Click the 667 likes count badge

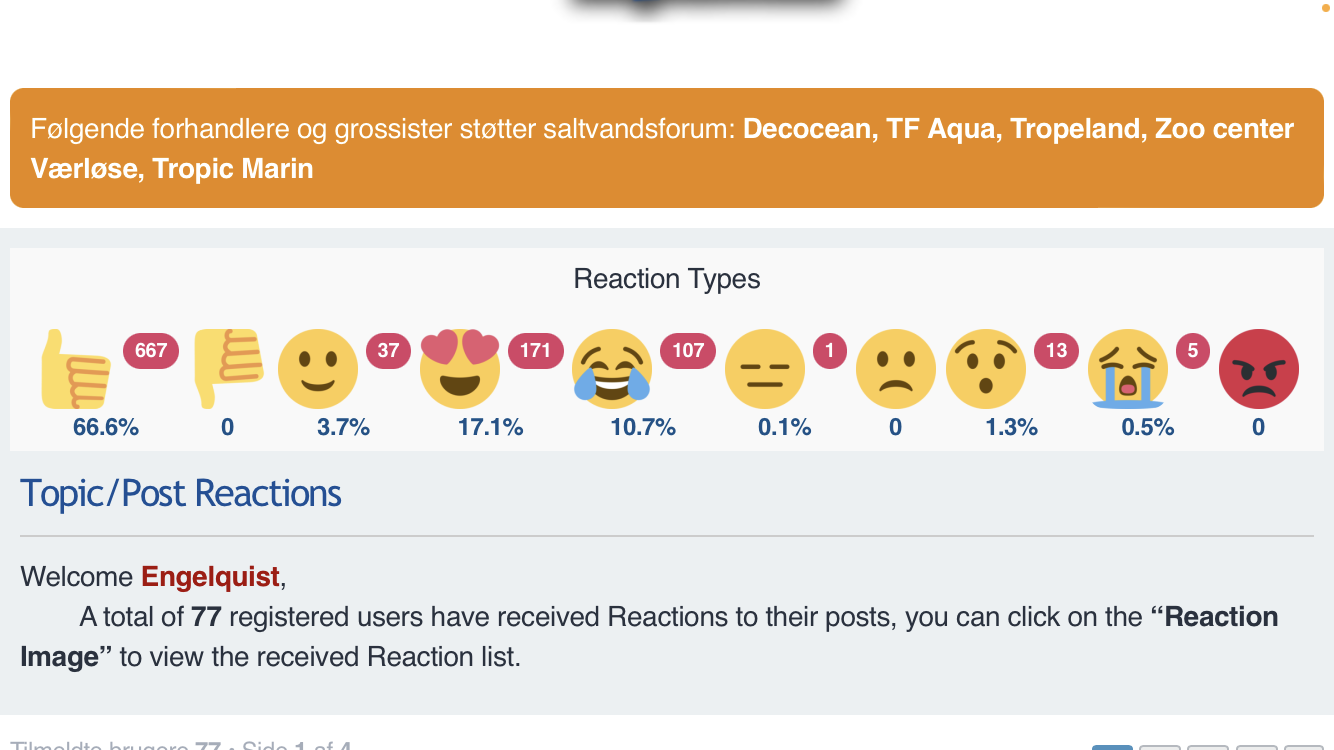(x=151, y=351)
